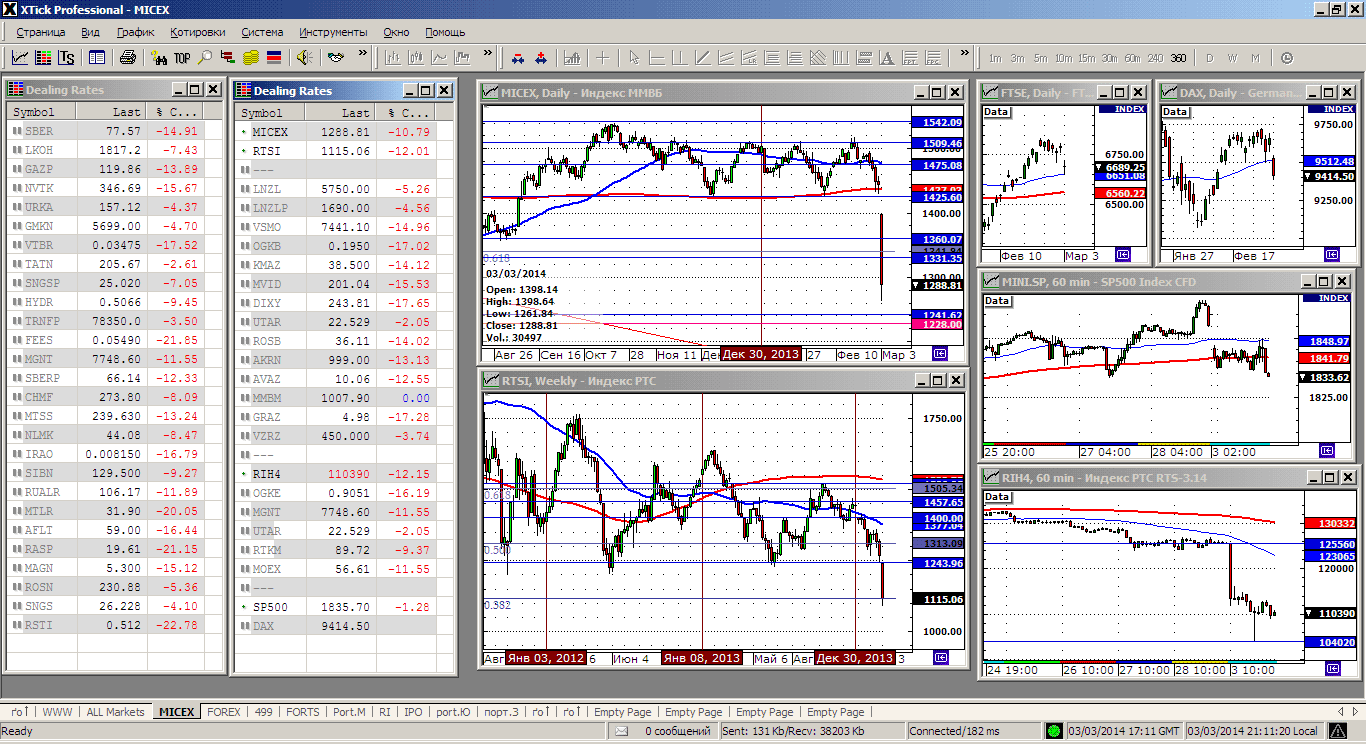
Task: Click envelope messages icon in status bar
Action: (621, 731)
